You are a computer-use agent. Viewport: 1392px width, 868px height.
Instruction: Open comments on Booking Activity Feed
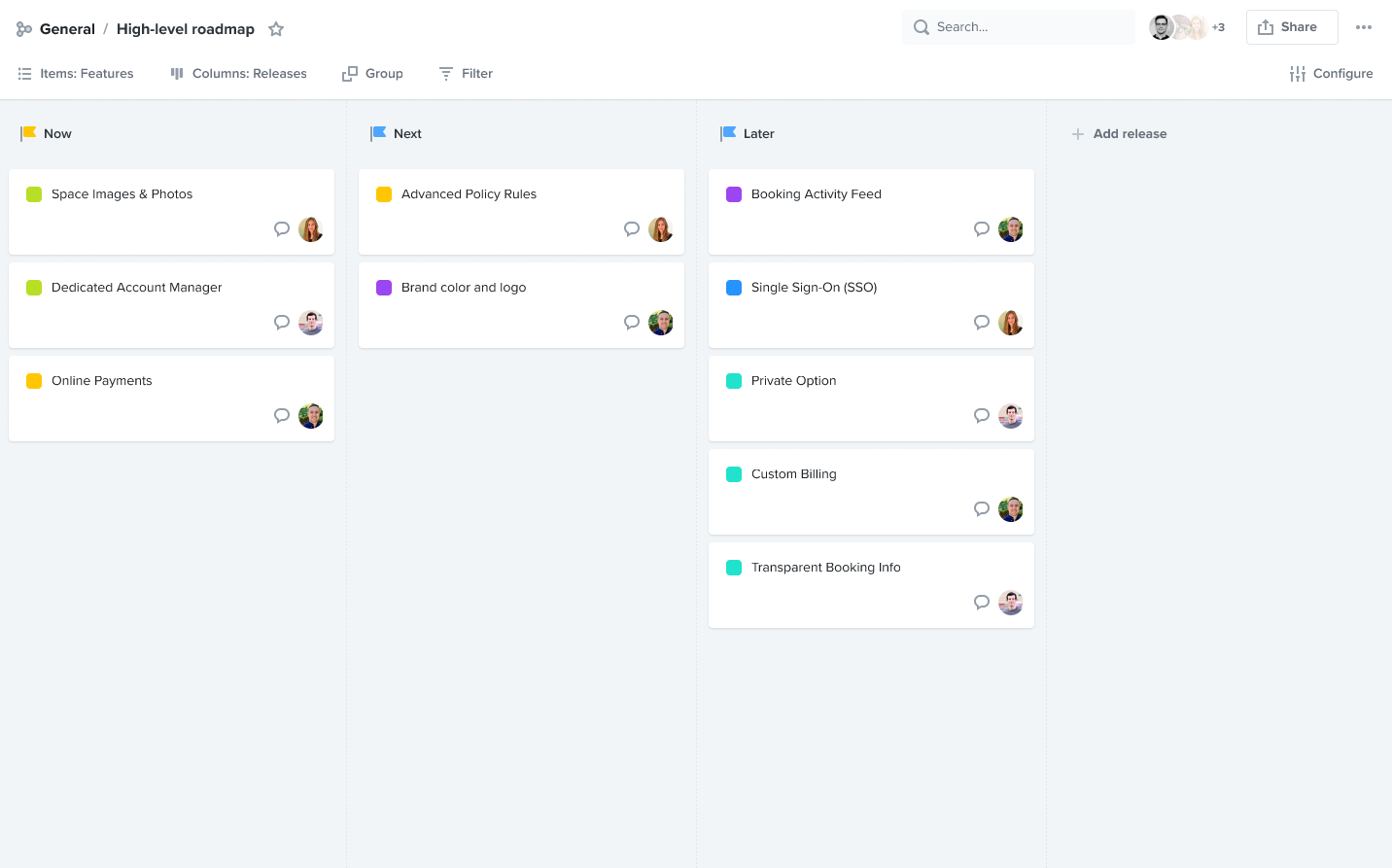point(982,229)
